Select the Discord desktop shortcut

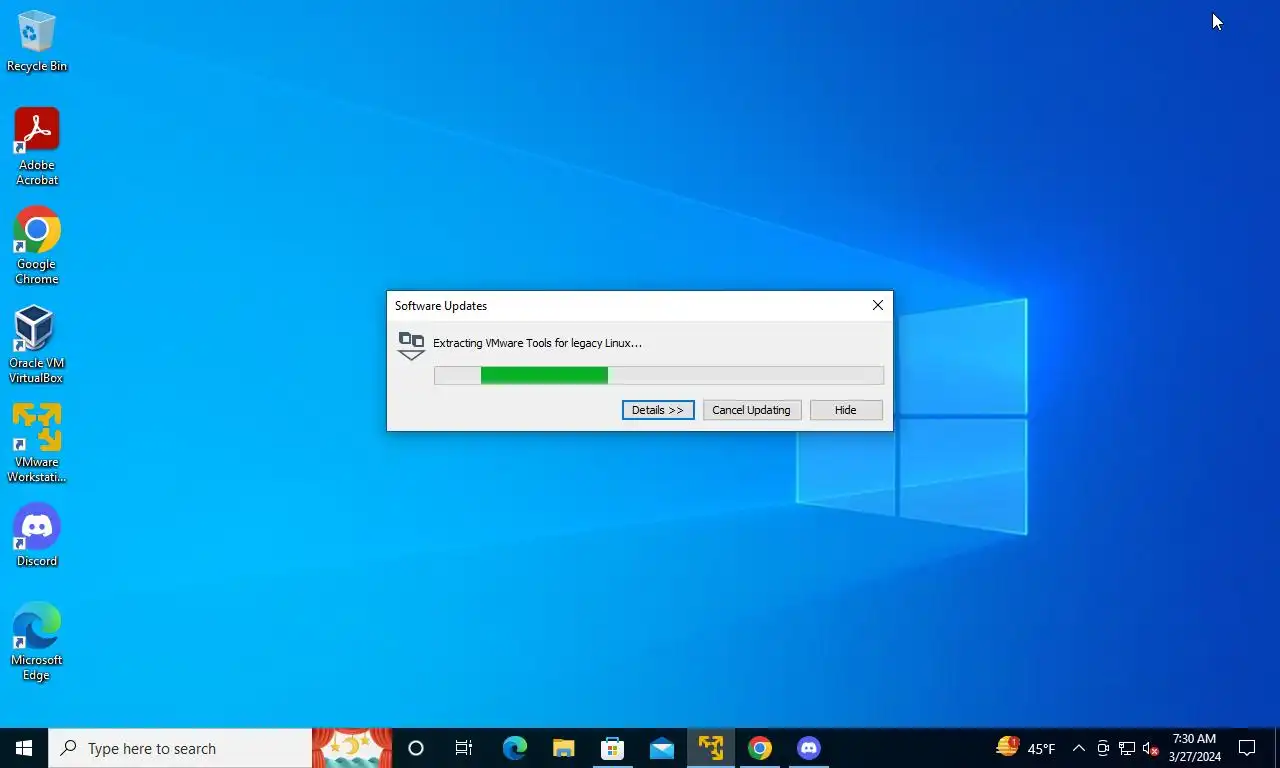37,535
